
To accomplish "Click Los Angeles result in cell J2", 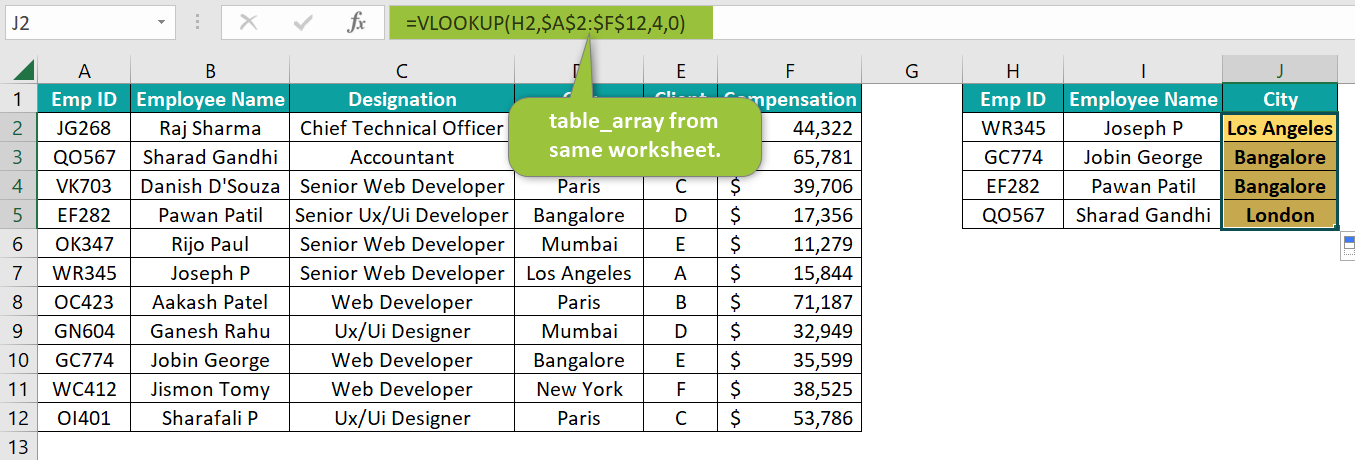I will point(1280,128).
